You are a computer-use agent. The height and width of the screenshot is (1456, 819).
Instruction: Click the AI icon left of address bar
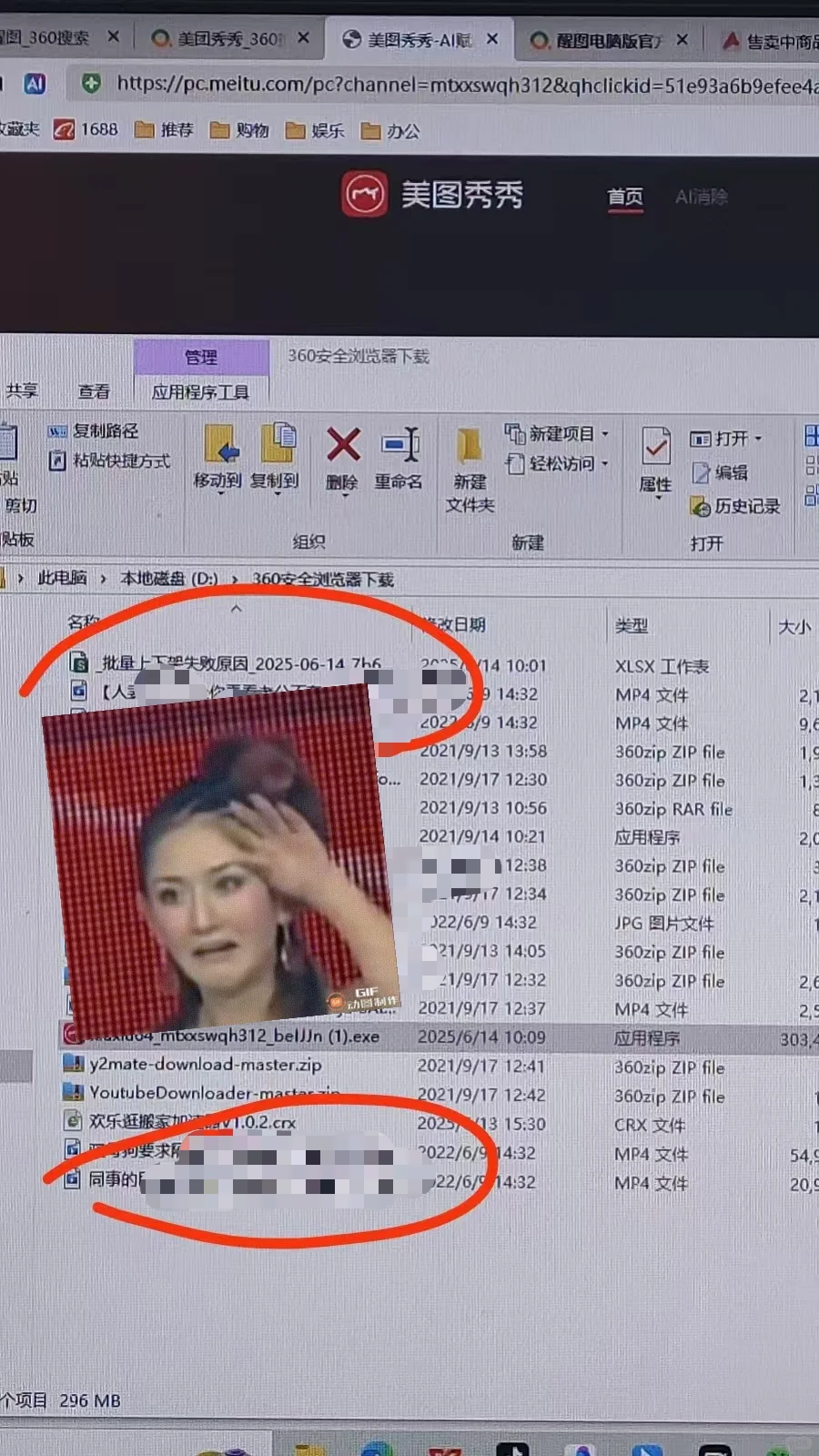(35, 84)
